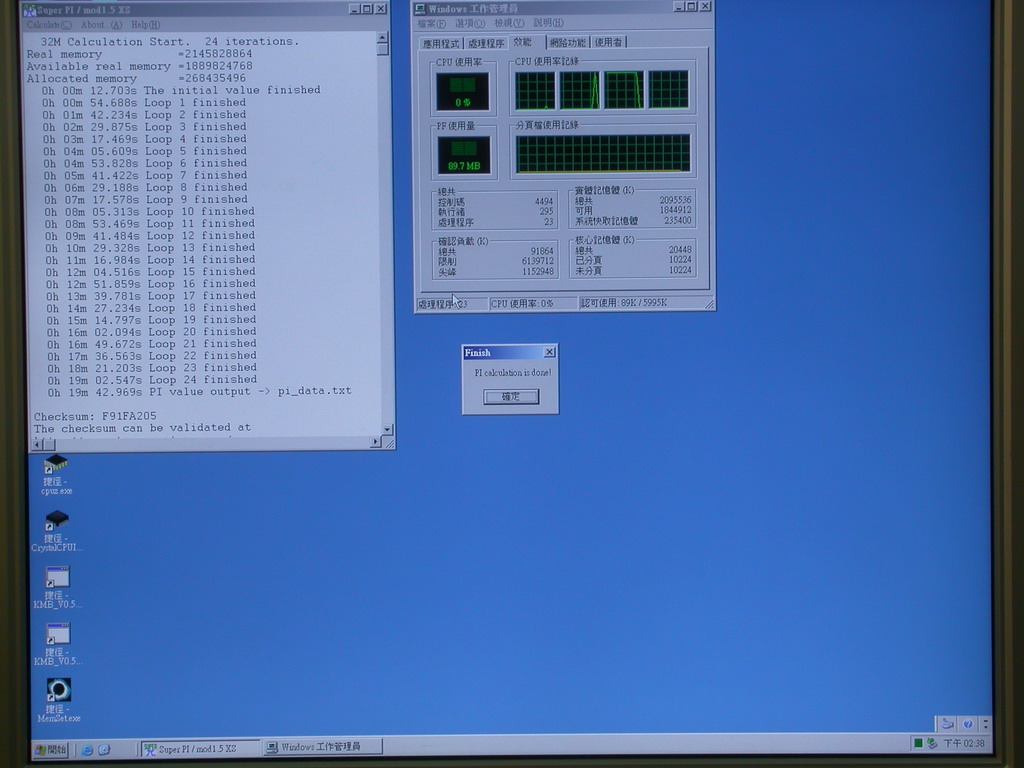Switch to the 使用者 tab
The image size is (1024, 768).
click(608, 42)
